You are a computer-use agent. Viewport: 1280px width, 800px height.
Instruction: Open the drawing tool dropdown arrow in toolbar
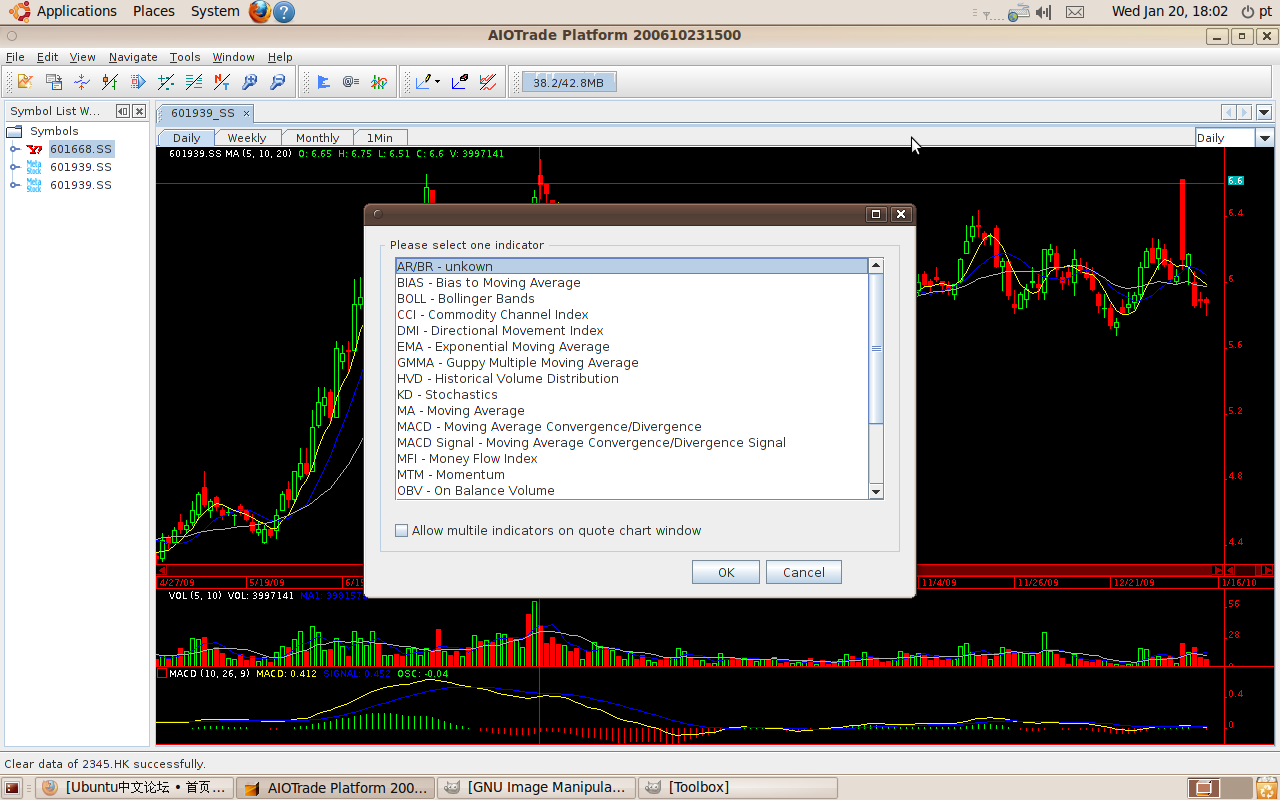(x=438, y=82)
